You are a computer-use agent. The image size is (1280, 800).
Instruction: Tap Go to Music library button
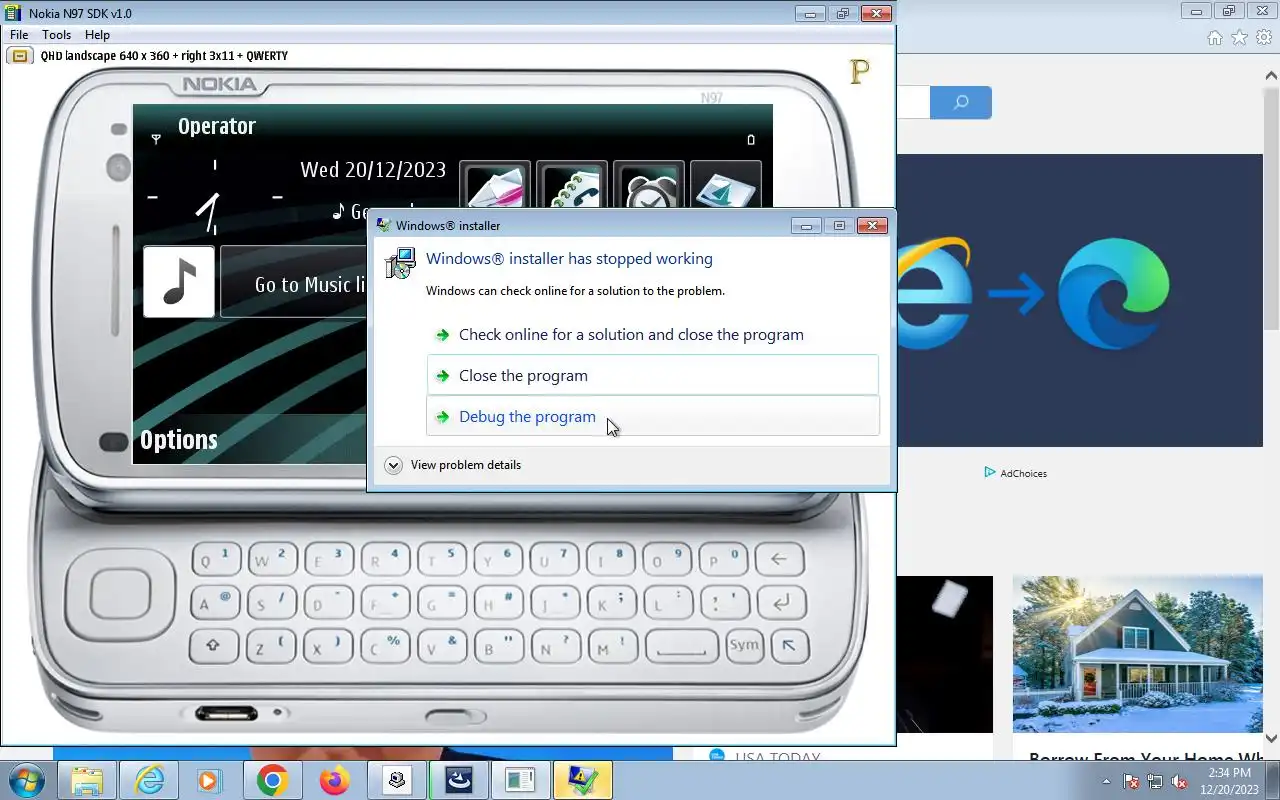(x=294, y=284)
